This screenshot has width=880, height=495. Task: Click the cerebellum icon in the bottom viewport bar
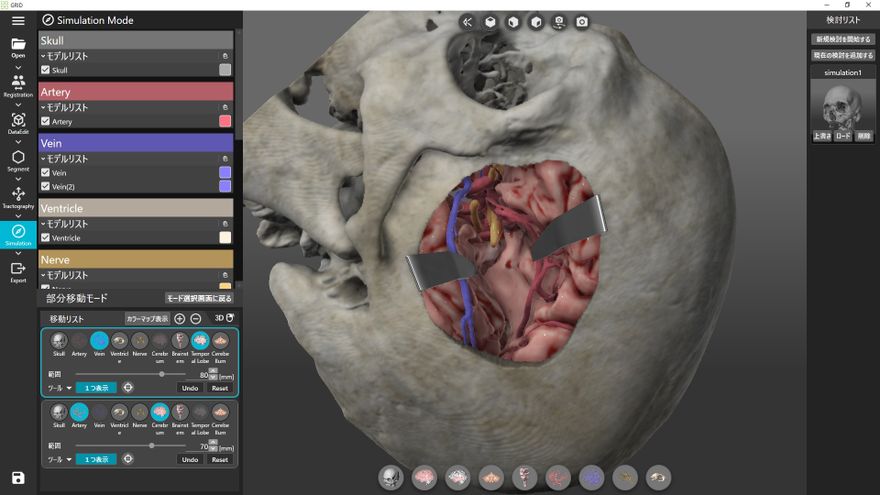pos(491,478)
